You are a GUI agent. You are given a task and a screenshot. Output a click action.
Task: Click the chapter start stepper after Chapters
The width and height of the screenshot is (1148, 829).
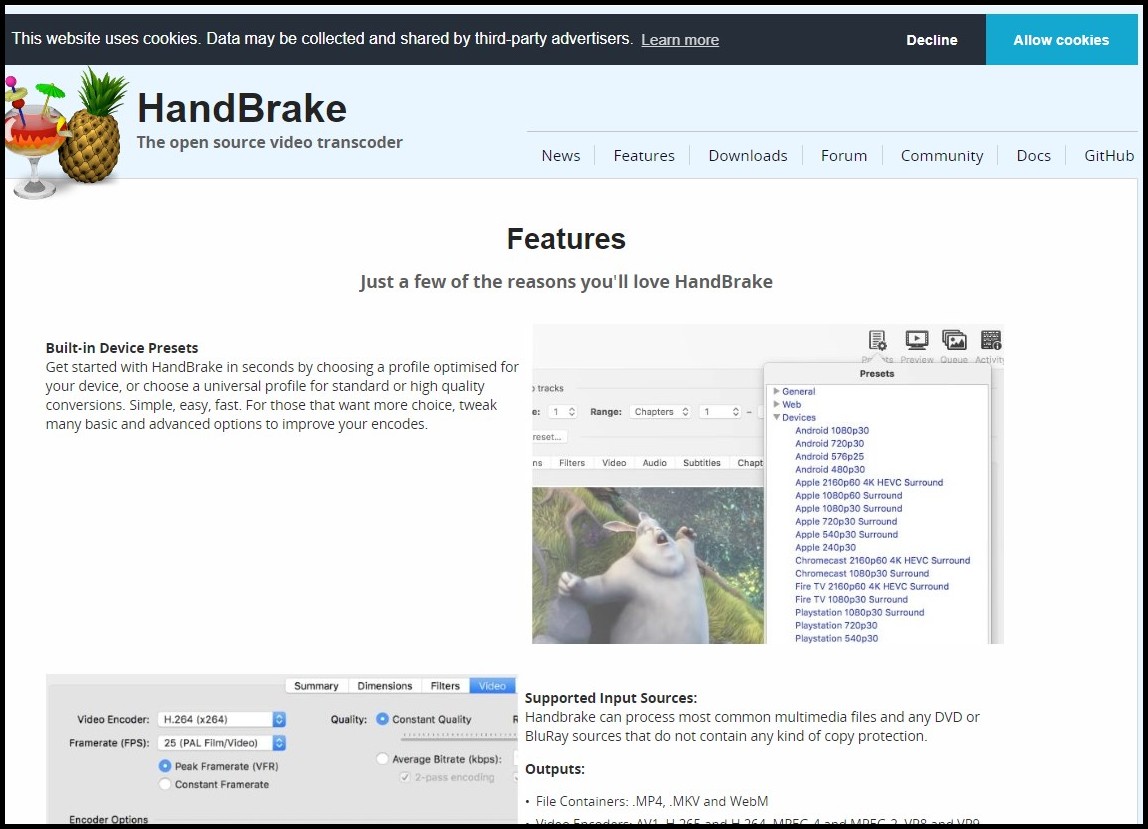(735, 412)
